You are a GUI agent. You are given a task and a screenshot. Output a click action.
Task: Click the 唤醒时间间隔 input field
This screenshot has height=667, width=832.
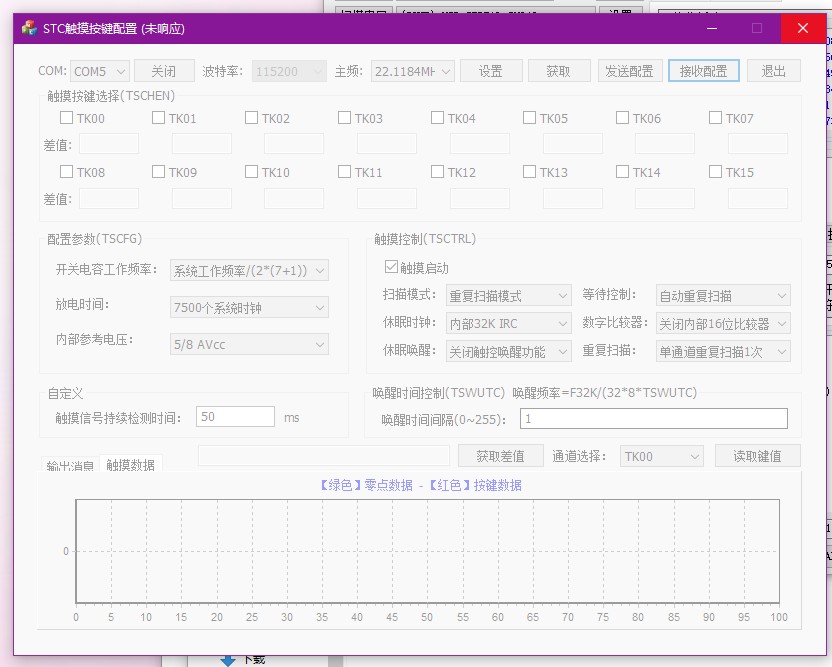pos(654,418)
